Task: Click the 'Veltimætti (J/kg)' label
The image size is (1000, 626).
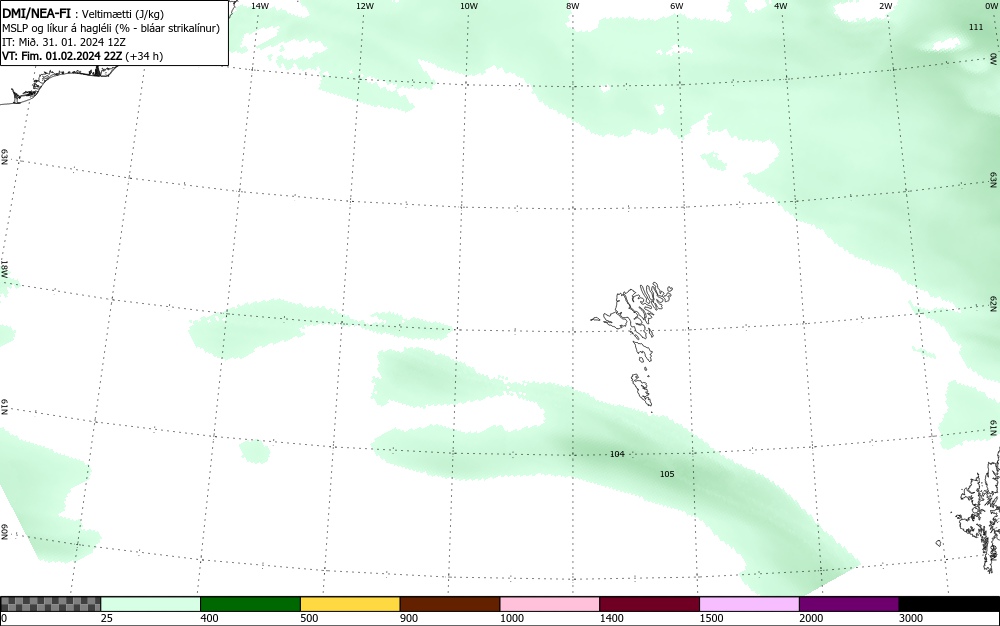Action: (x=122, y=14)
